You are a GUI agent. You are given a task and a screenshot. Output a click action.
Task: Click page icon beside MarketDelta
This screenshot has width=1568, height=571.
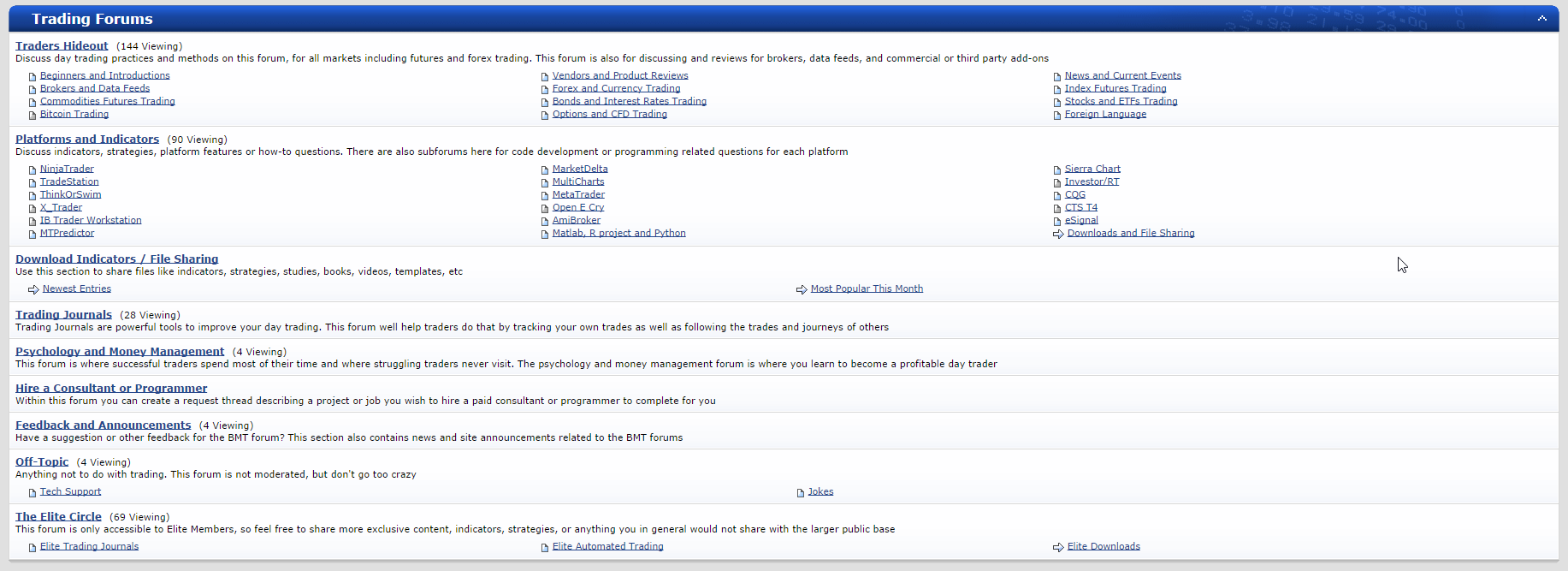point(545,170)
